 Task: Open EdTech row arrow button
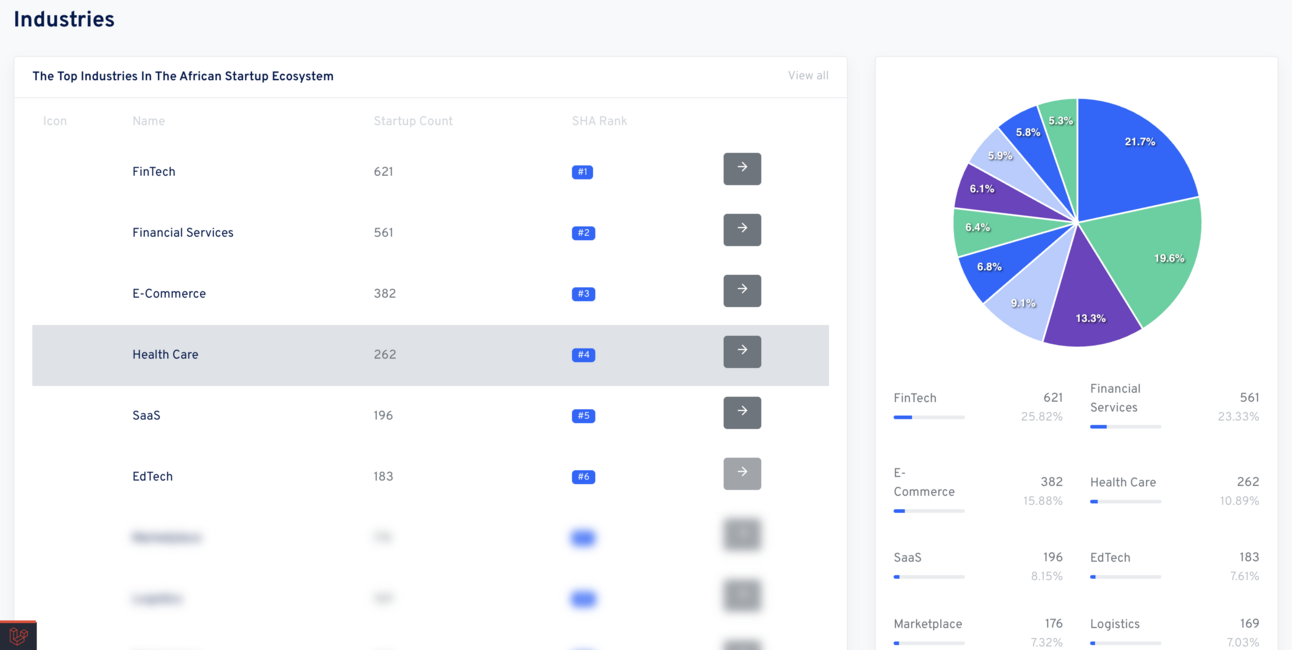coord(742,474)
